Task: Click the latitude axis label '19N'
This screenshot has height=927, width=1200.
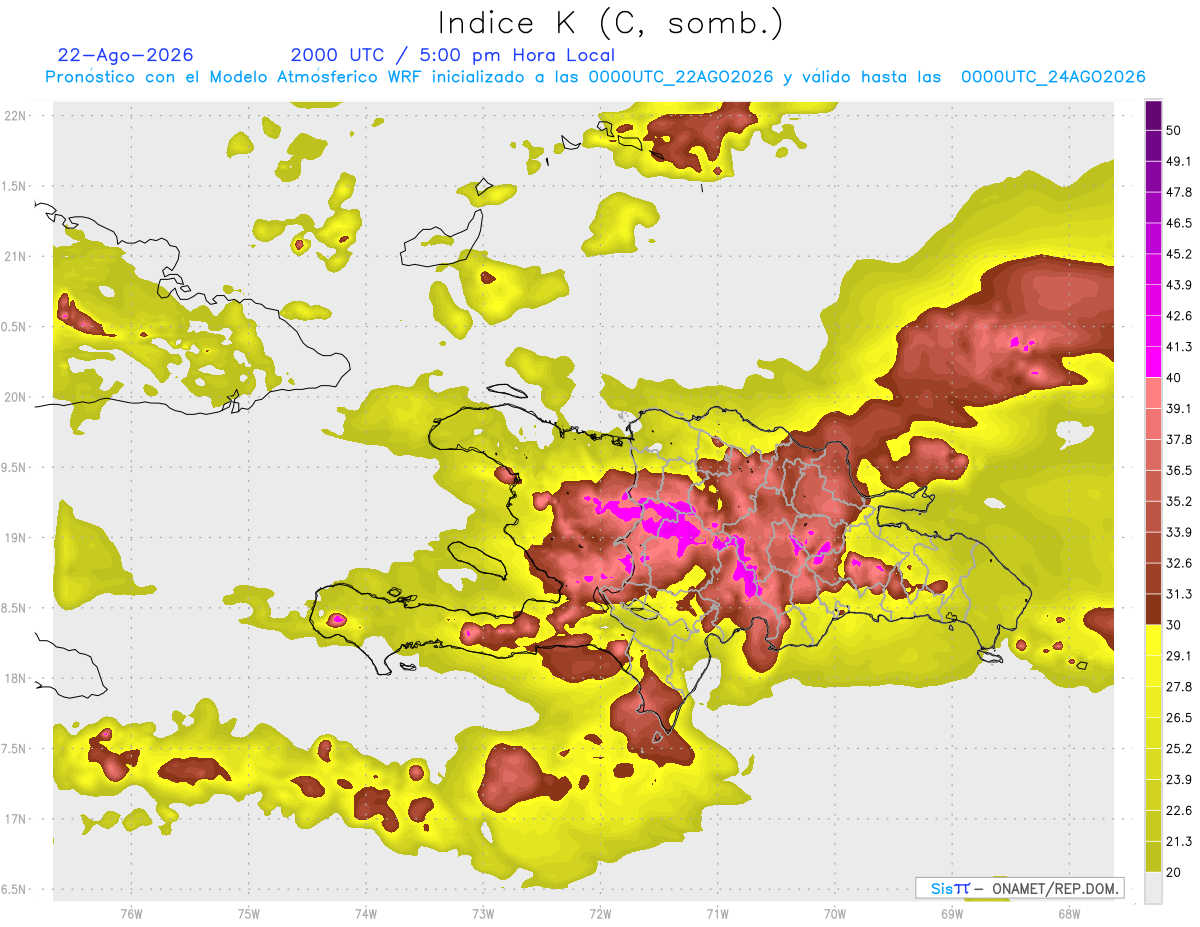Action: [15, 538]
